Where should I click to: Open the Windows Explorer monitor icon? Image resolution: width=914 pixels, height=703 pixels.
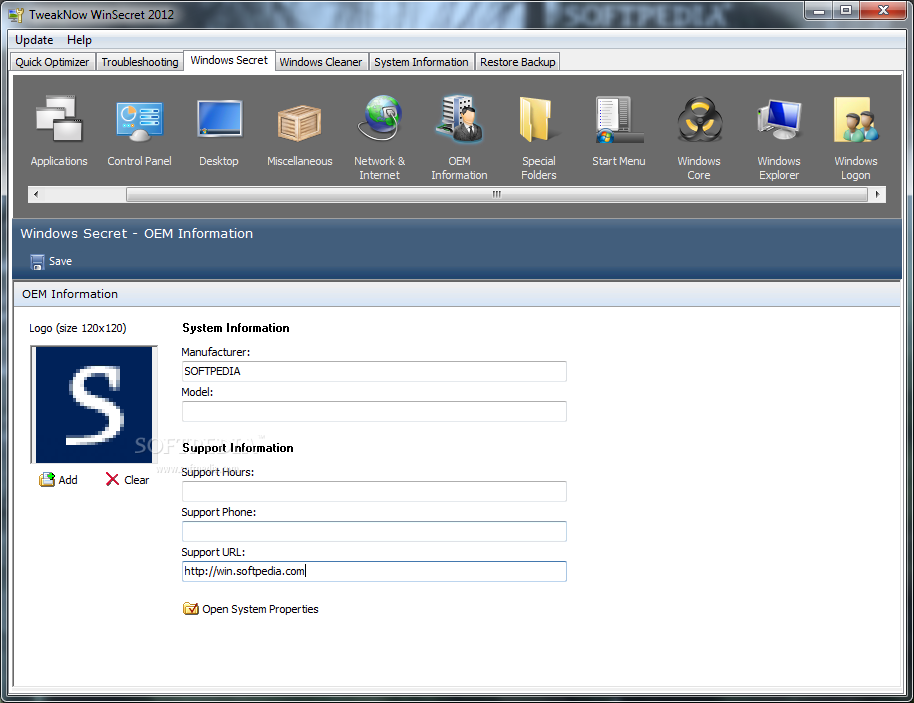click(779, 119)
